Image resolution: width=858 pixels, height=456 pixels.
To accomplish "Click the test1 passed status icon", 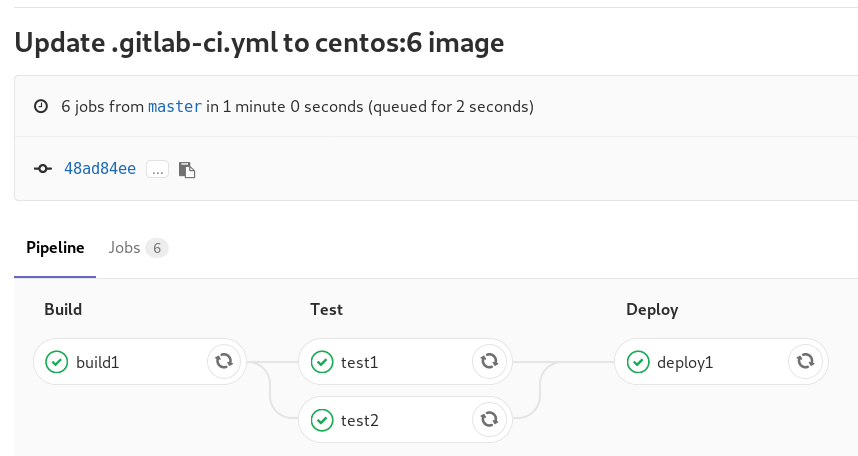I will click(321, 362).
